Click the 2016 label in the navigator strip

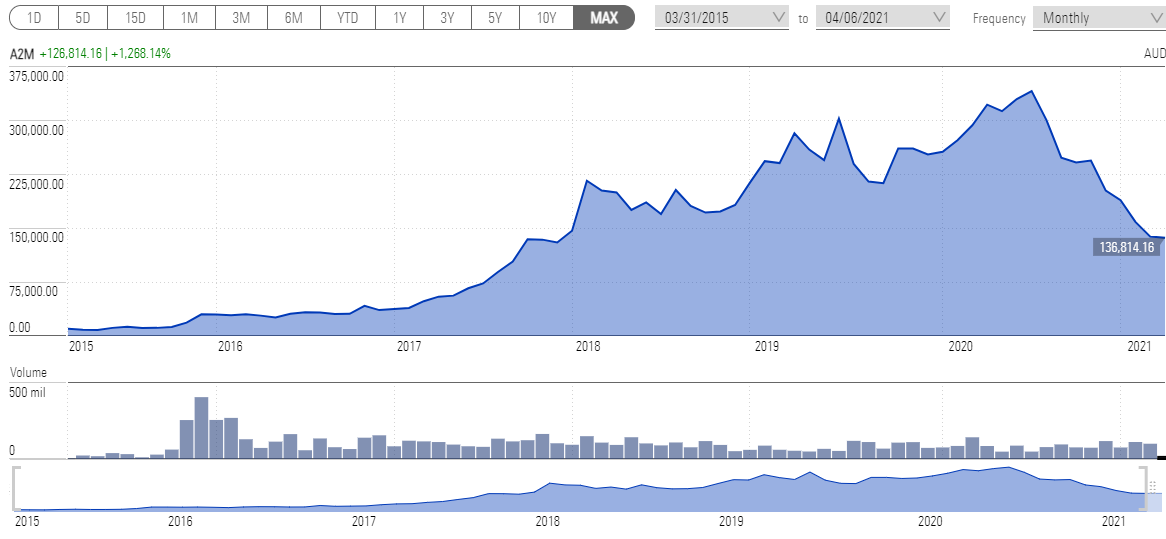click(181, 520)
